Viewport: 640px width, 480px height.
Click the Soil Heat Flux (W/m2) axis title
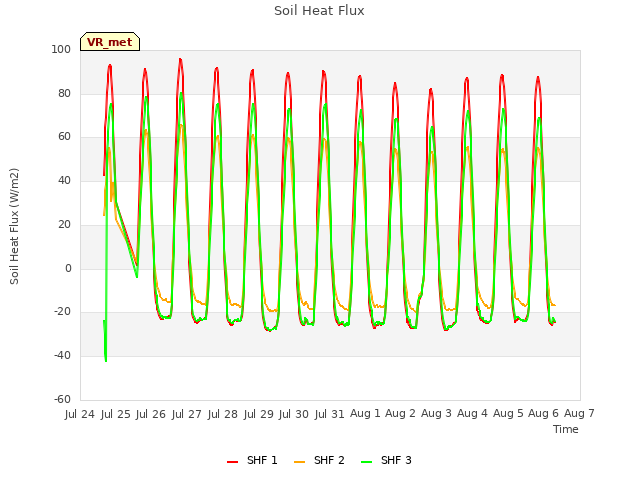pos(14,226)
